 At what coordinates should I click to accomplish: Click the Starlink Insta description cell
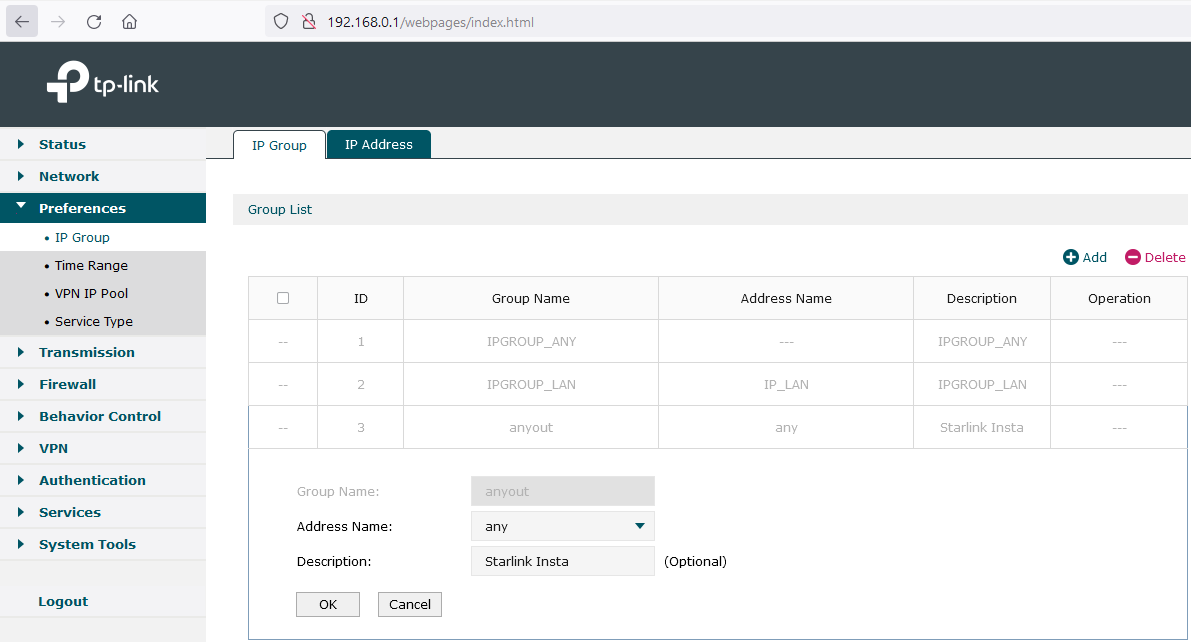pos(981,427)
